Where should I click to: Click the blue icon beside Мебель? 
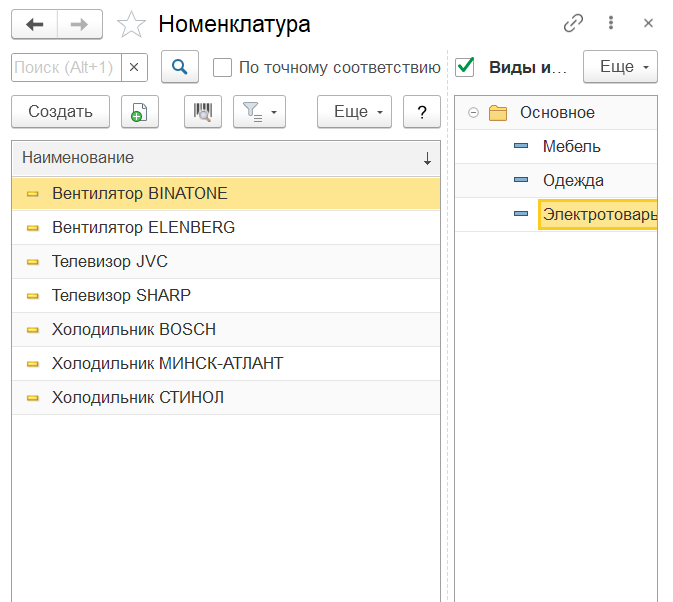point(521,146)
